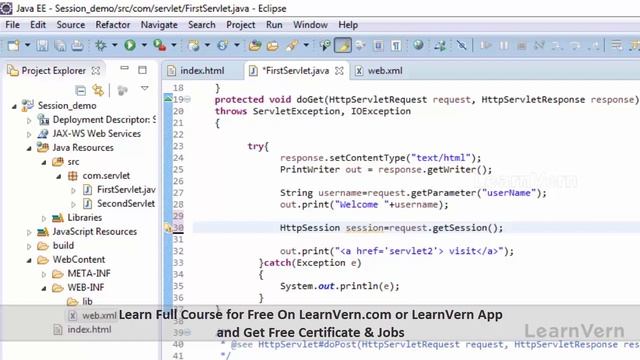Minimize the Project Explorer panel

(x=124, y=69)
